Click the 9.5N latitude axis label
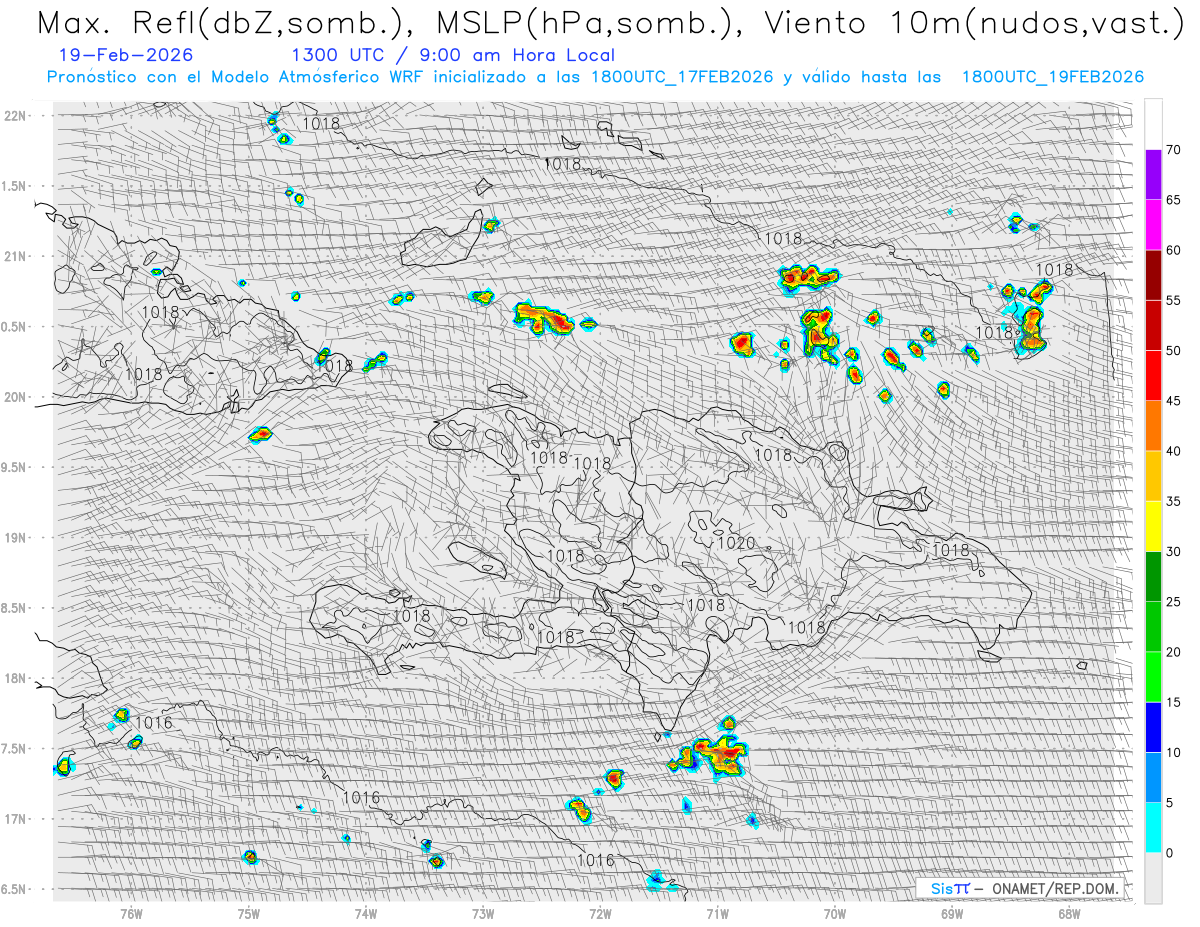 (x=14, y=467)
